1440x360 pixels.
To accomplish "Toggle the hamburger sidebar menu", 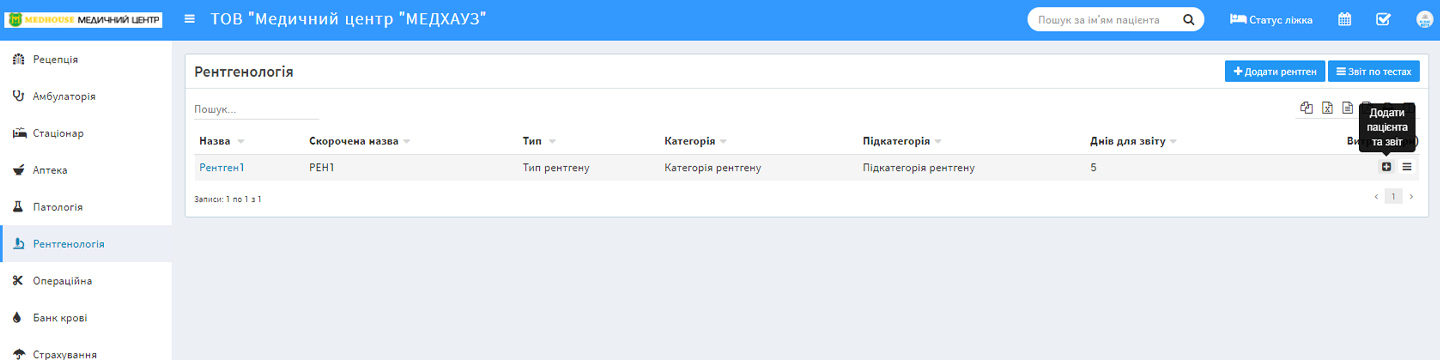I will click(190, 19).
